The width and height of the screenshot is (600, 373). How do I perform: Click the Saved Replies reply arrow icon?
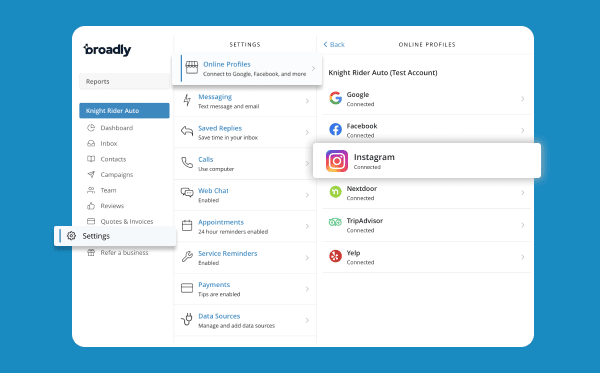pyautogui.click(x=187, y=131)
